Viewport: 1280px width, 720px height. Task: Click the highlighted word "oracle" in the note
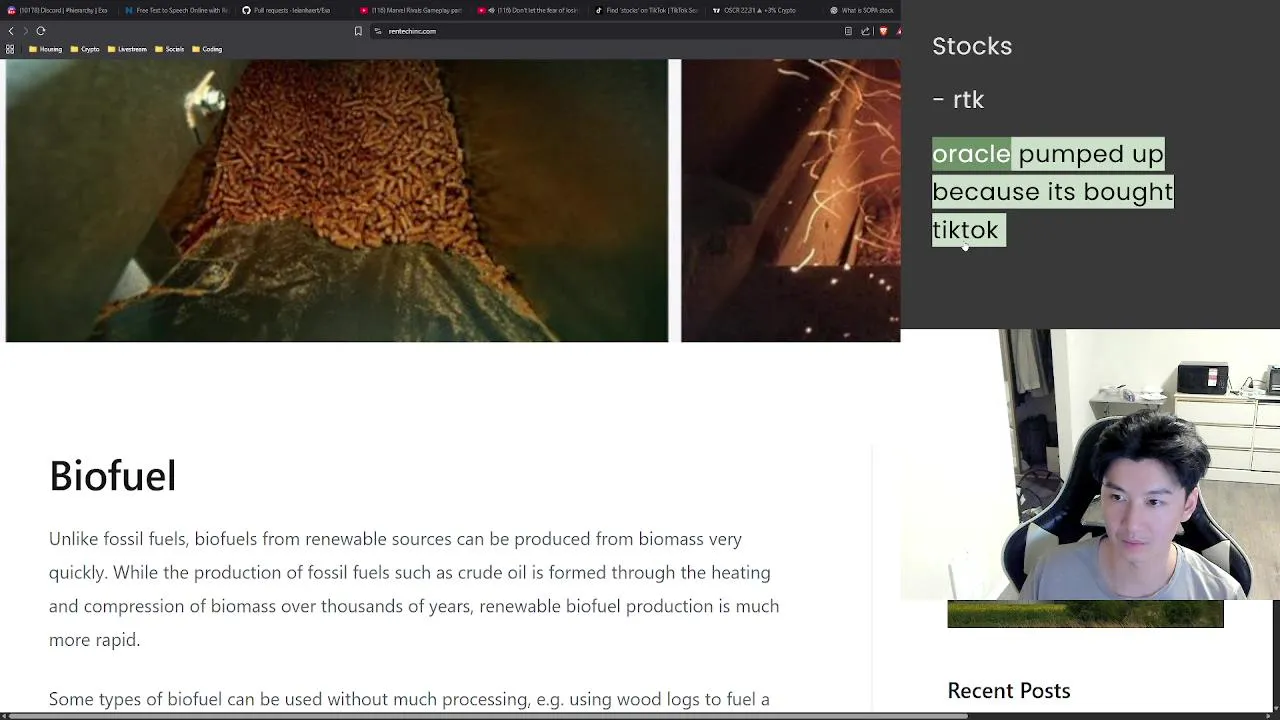971,154
